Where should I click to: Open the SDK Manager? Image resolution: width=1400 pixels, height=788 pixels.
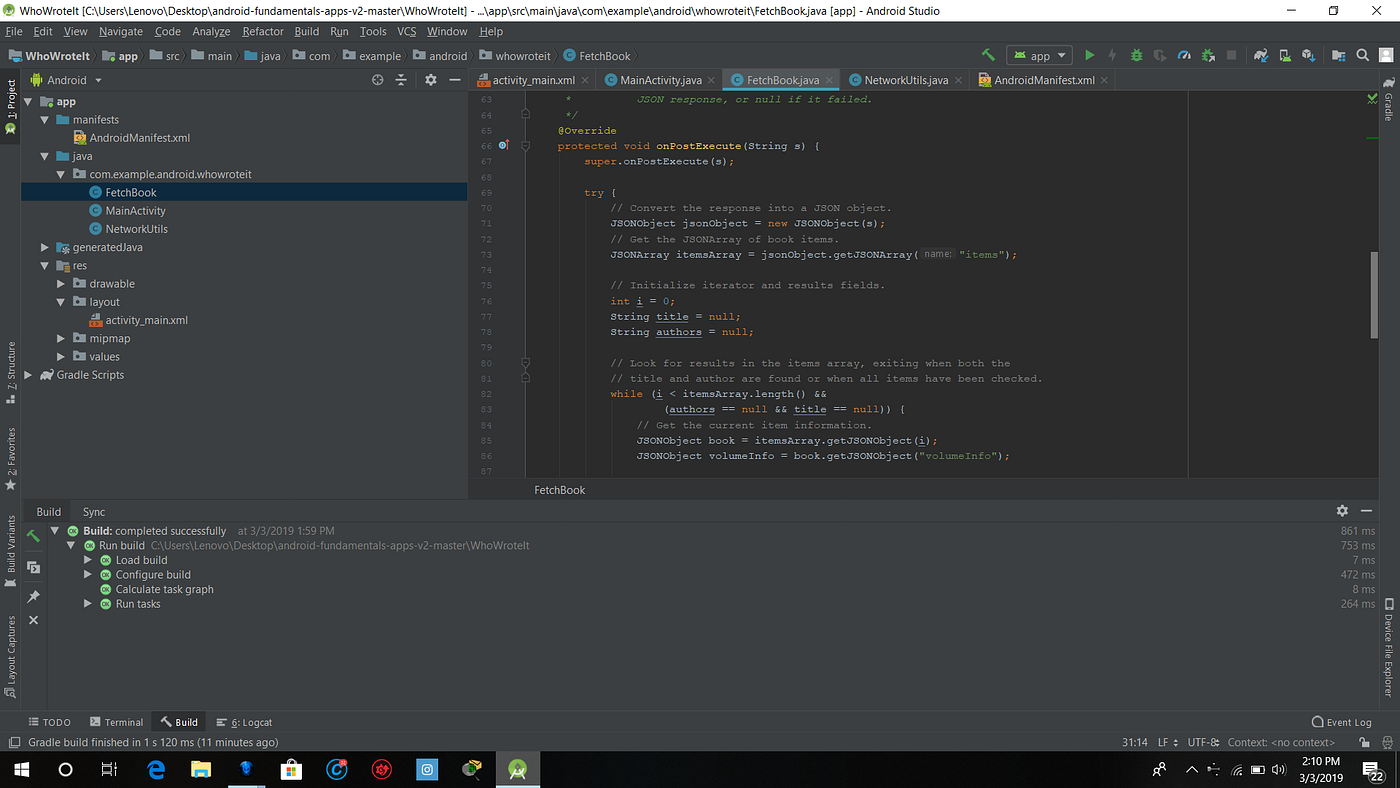coord(1310,56)
